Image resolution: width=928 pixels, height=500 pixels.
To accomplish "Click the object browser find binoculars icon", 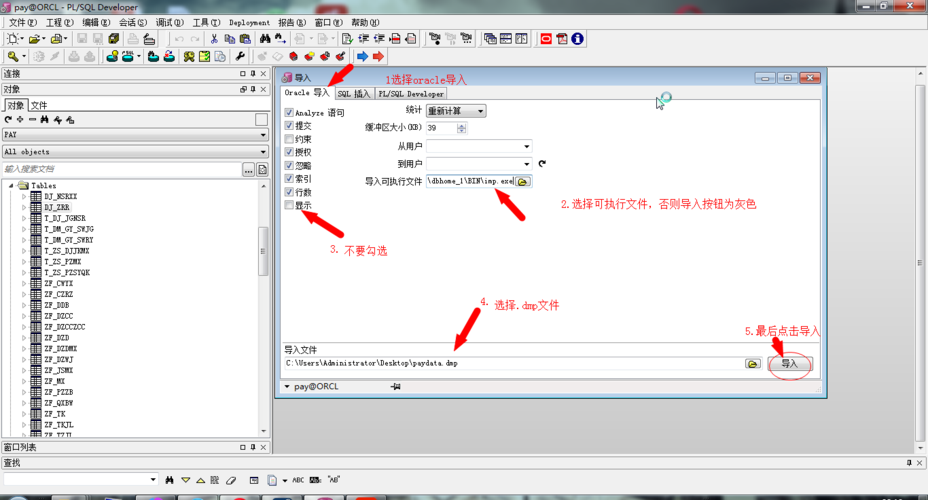I will pos(44,120).
